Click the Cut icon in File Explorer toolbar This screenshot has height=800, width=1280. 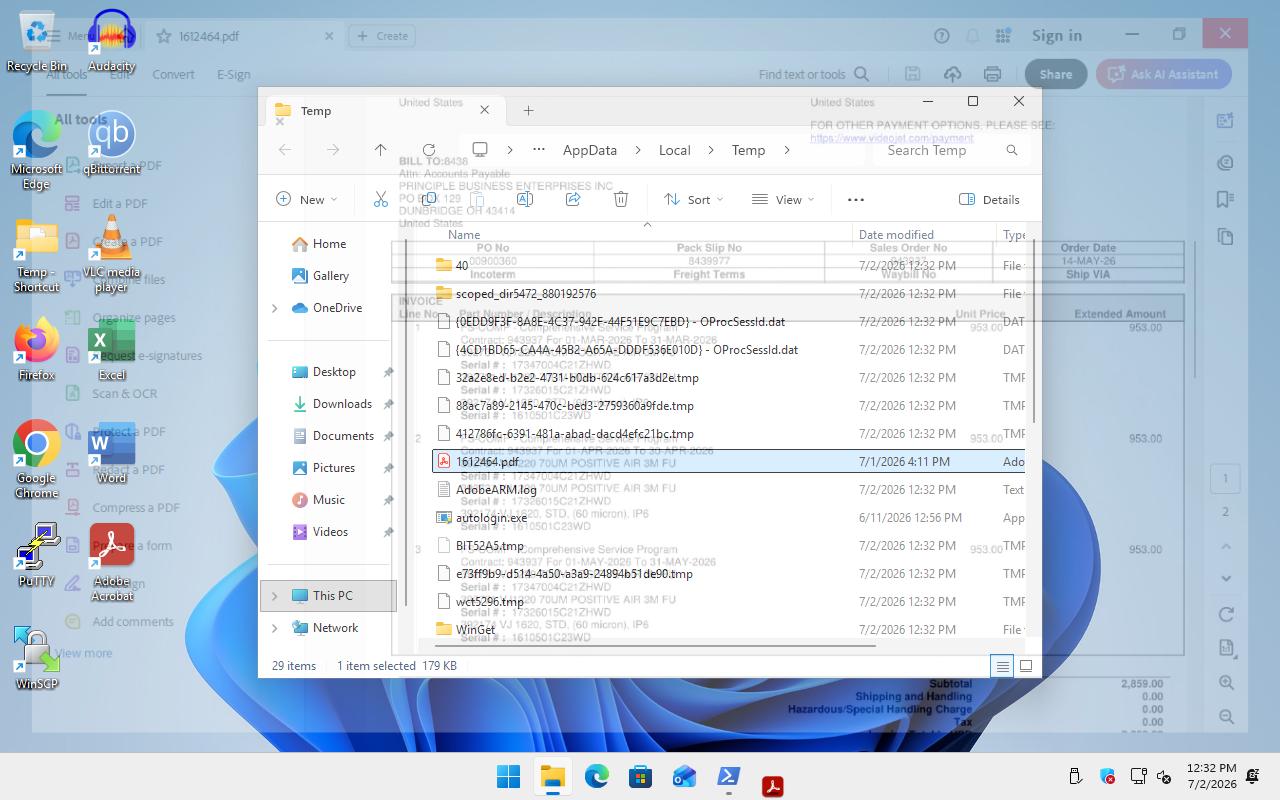tap(381, 199)
